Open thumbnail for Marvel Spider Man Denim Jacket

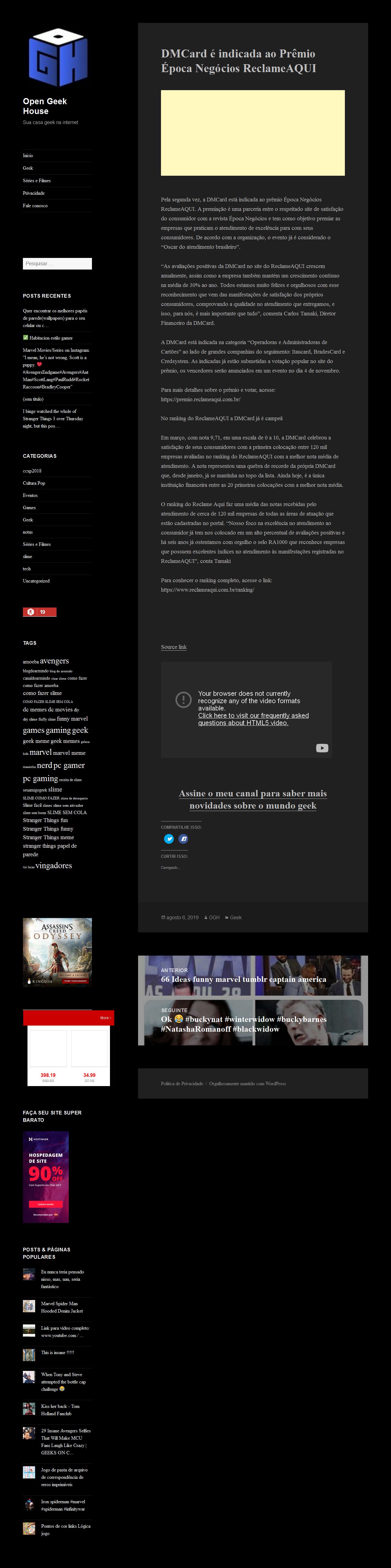coord(29,1306)
